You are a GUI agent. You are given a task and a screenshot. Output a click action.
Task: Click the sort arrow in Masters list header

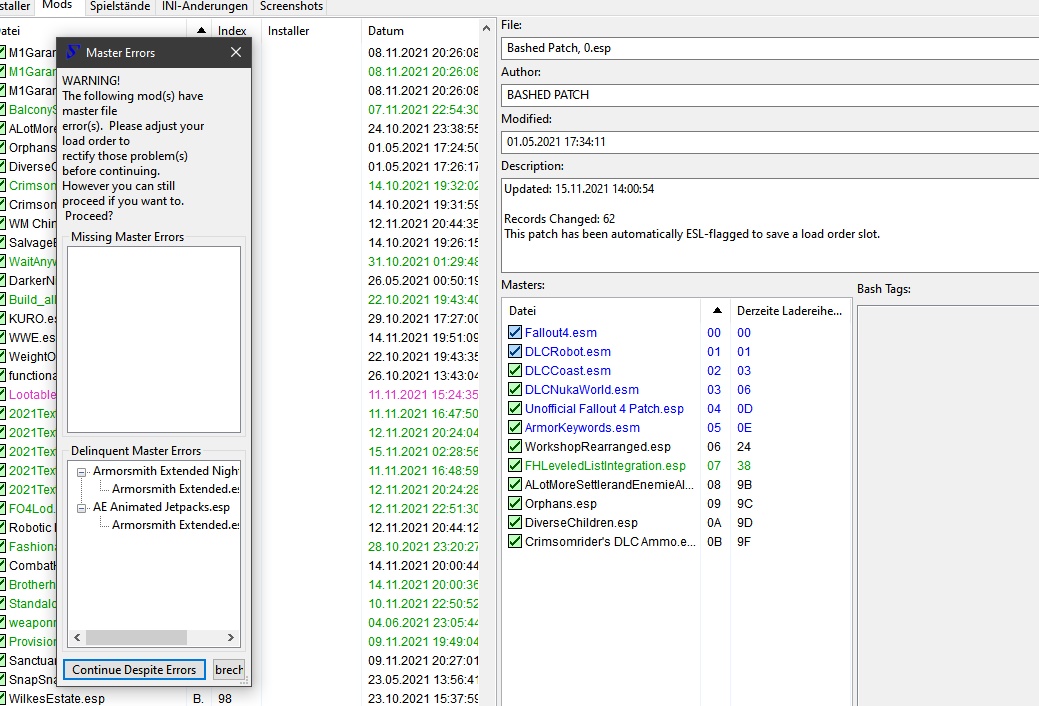tap(717, 311)
